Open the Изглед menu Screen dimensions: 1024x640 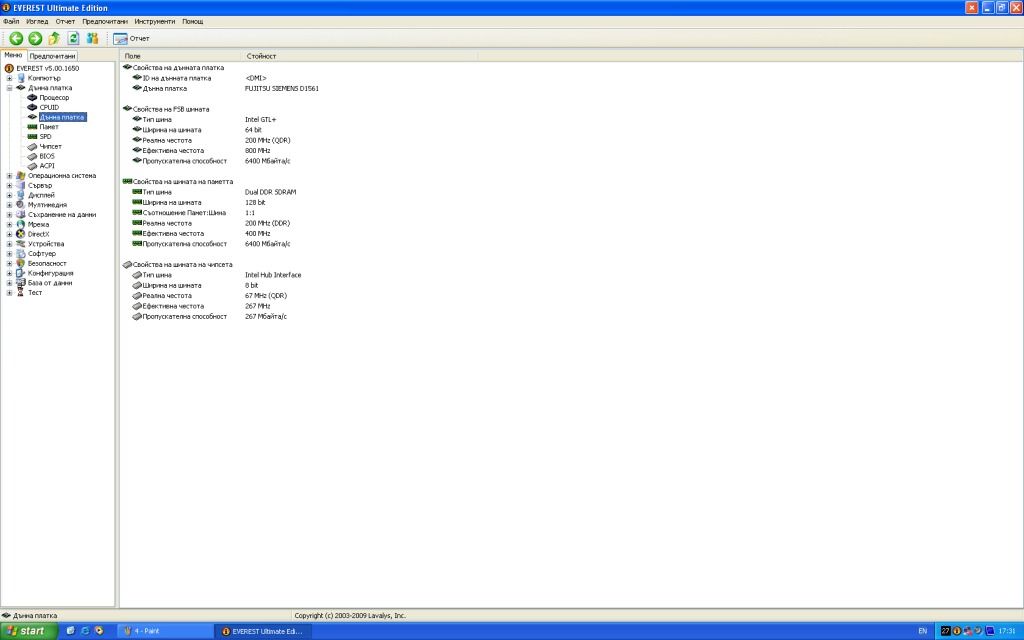click(x=37, y=22)
